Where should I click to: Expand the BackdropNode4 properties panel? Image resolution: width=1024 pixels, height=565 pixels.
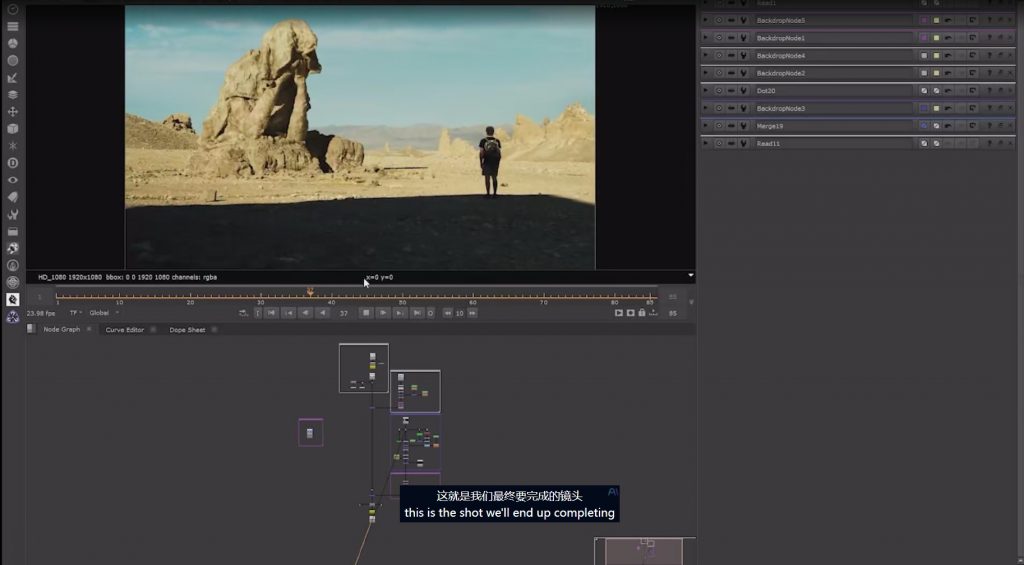(705, 56)
